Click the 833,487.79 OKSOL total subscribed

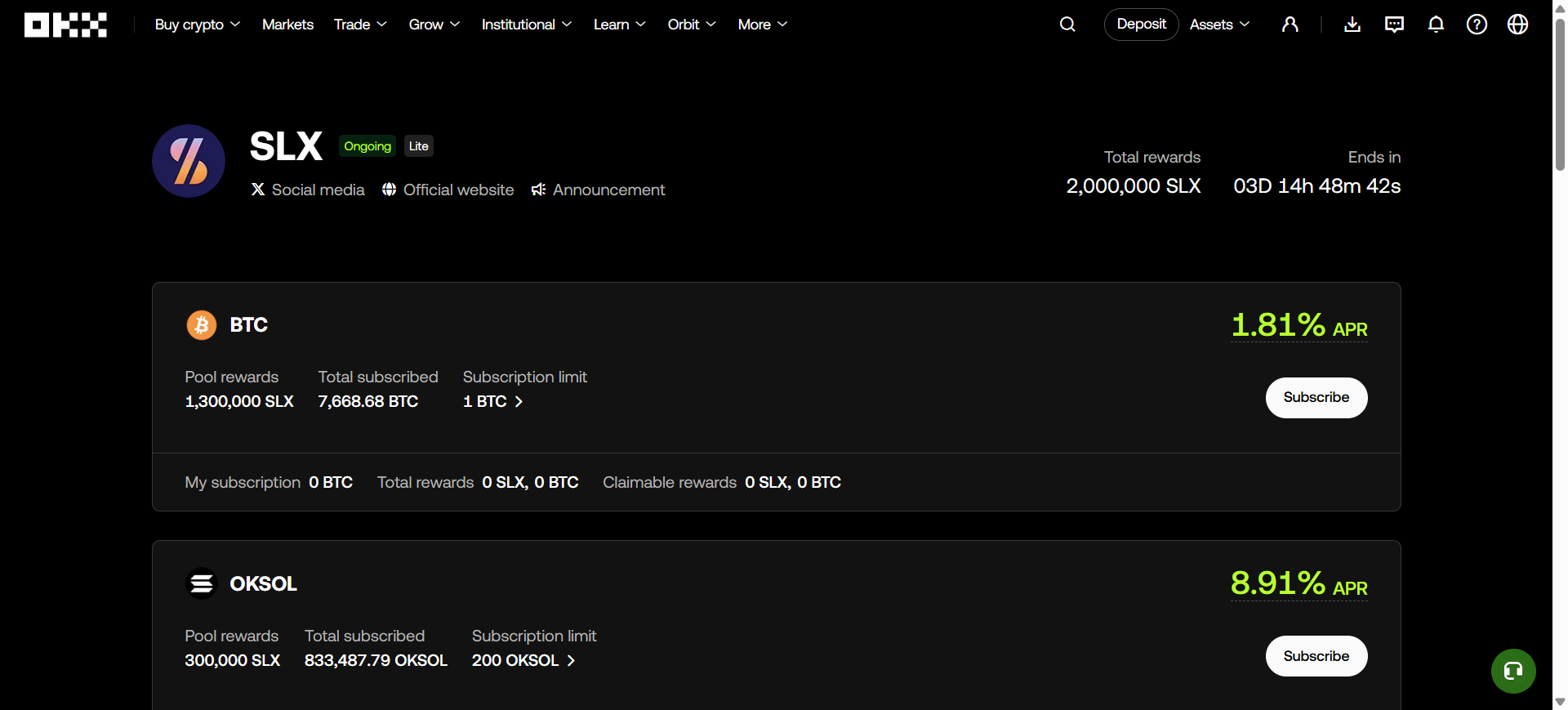376,660
